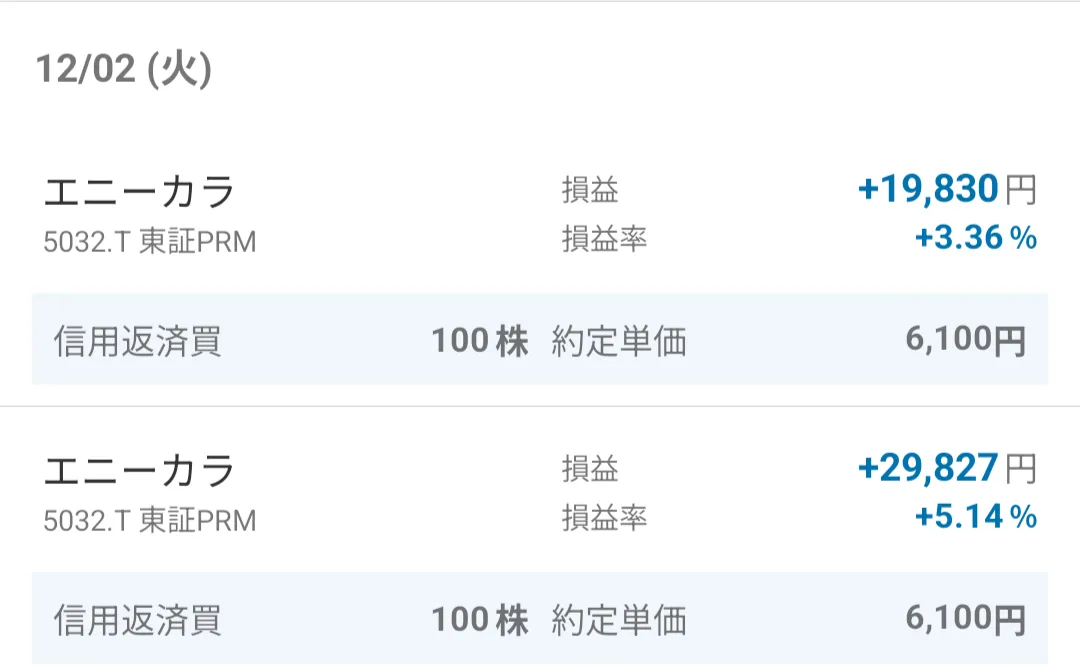Tap the +19,830円 profit amount
1080x668 pixels.
[946, 189]
